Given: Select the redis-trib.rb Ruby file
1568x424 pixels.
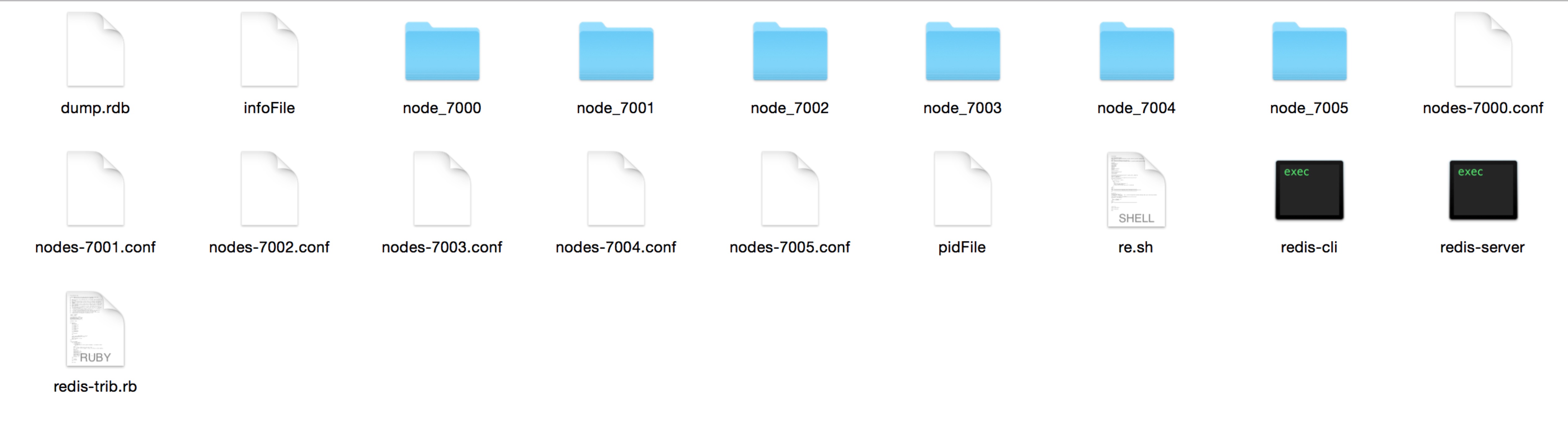Looking at the screenshot, I should point(96,329).
